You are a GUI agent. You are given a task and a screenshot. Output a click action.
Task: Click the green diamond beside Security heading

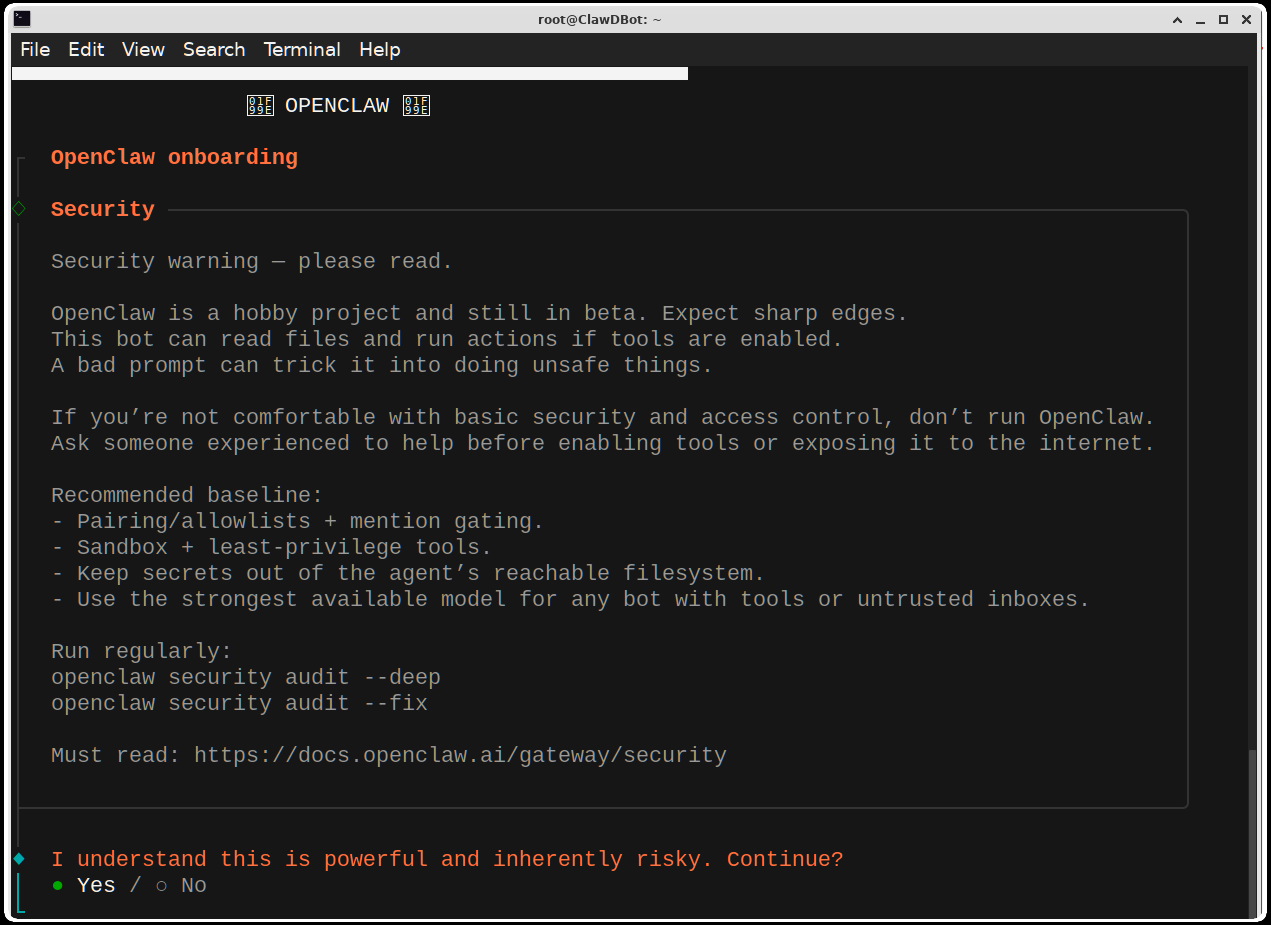point(18,209)
